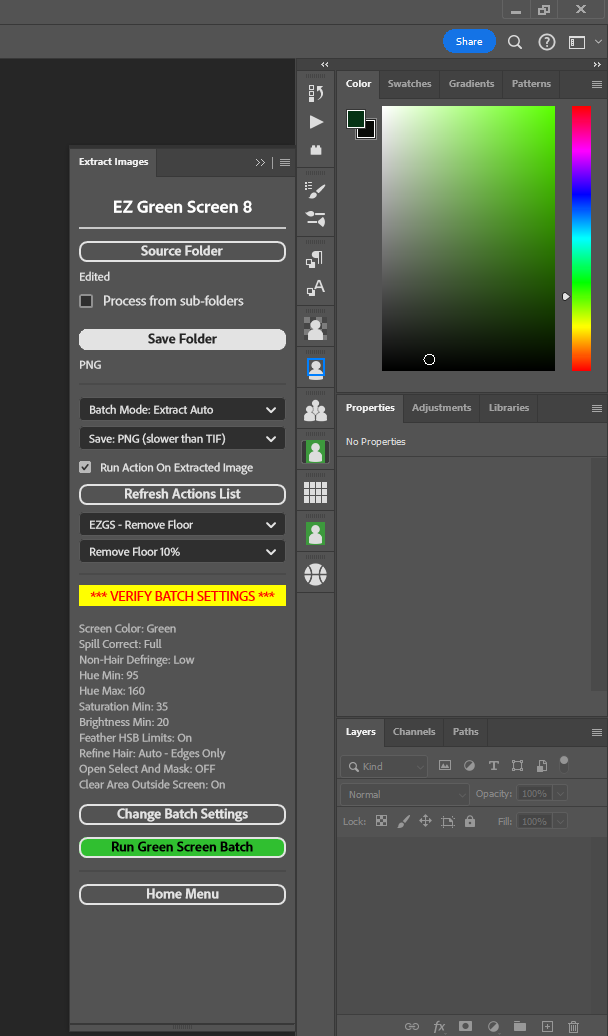Screen dimensions: 608x1036
Task: Open the search magnifier icon
Action: tap(515, 42)
